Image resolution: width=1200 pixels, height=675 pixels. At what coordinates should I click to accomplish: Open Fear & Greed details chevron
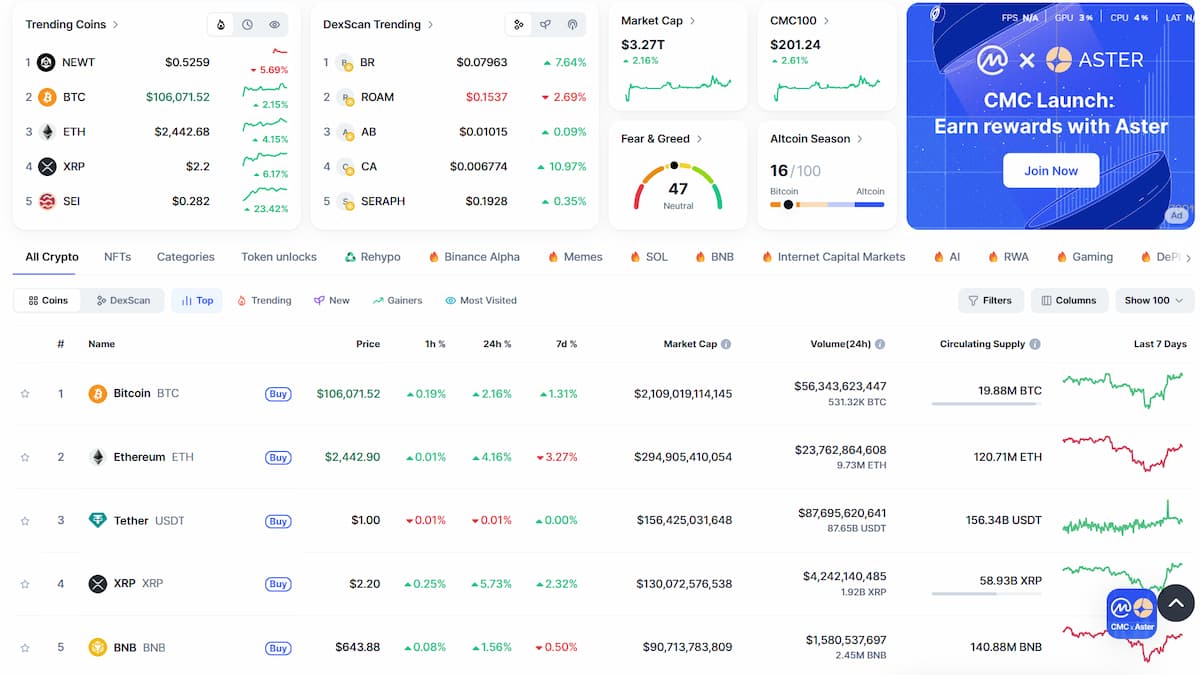pos(700,139)
